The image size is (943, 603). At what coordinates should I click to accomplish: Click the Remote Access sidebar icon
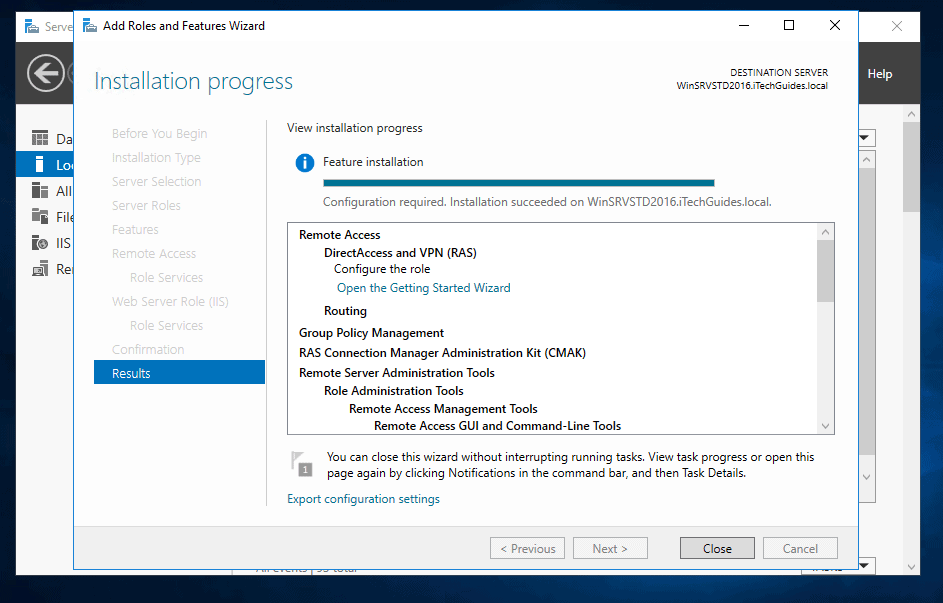40,269
